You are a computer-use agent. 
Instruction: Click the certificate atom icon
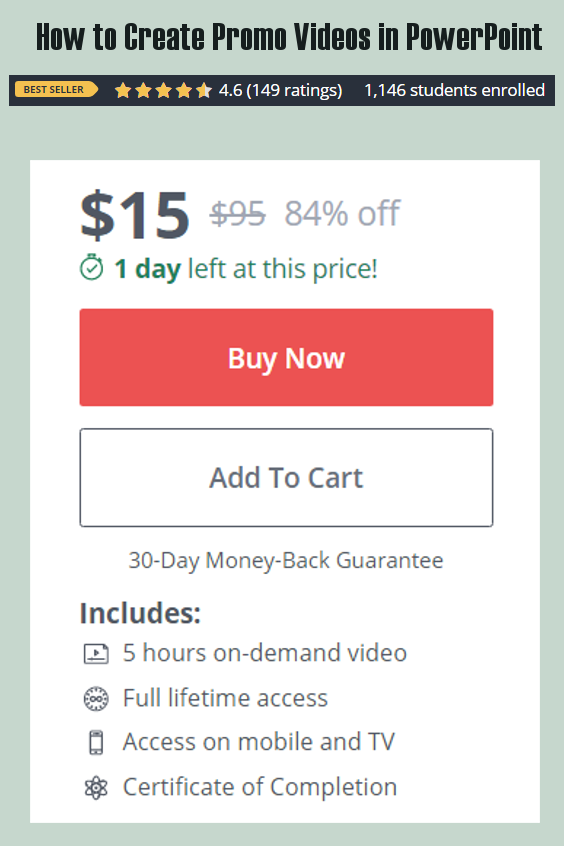click(96, 788)
